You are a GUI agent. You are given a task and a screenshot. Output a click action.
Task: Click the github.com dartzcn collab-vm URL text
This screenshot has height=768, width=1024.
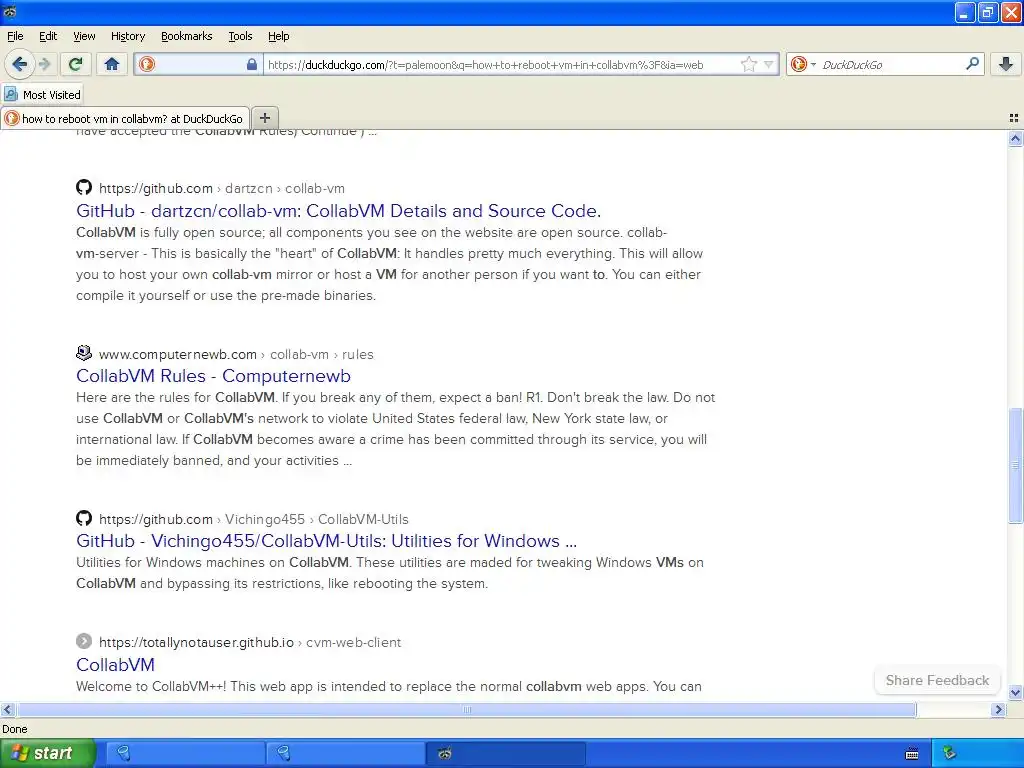221,189
